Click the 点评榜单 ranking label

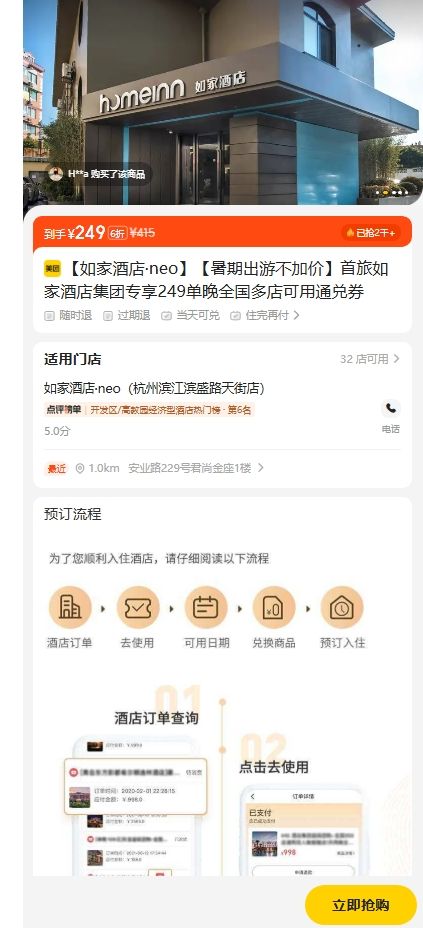(x=64, y=410)
